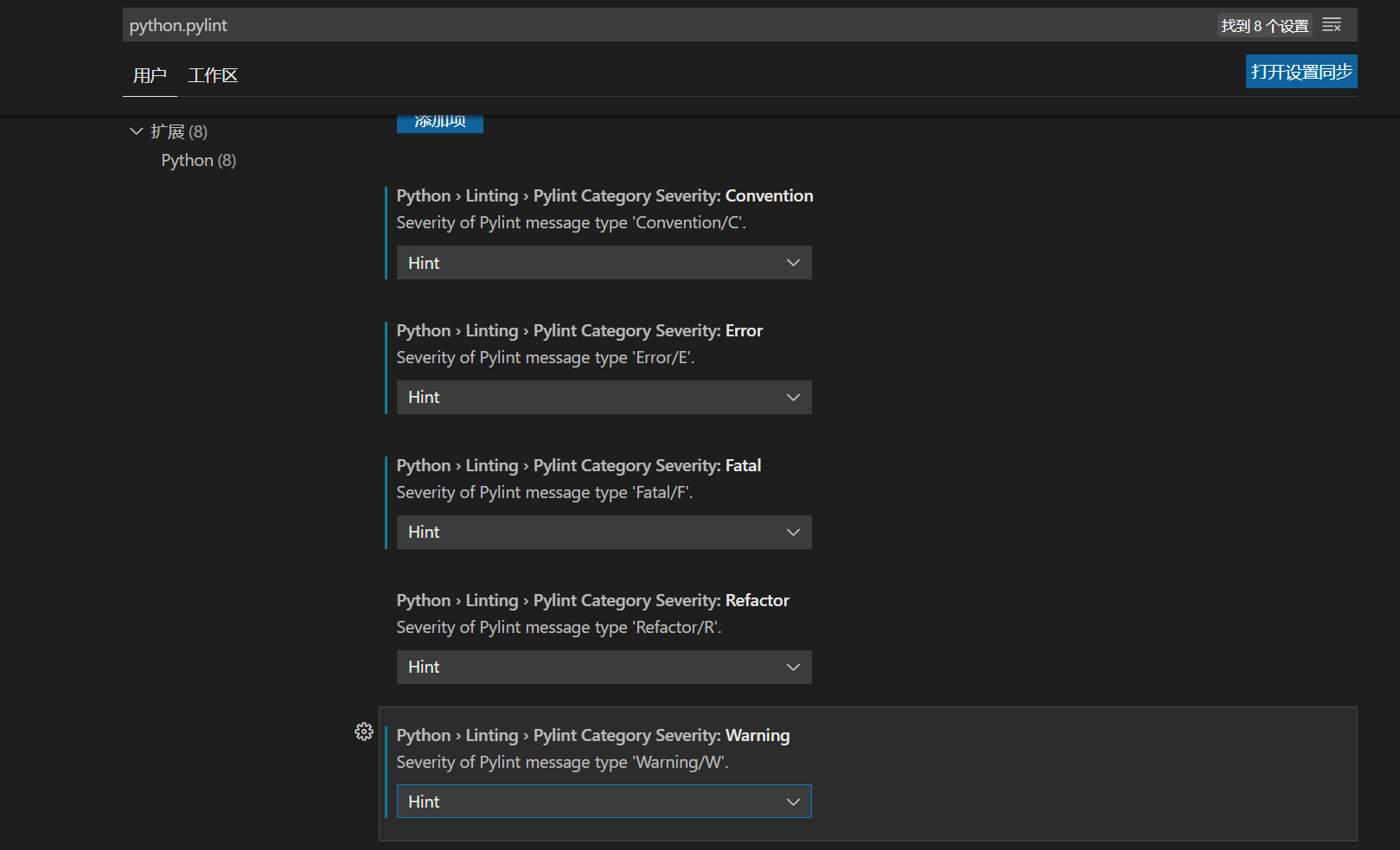Open the Refactor severity Hint dropdown
1400x850 pixels.
tap(604, 668)
